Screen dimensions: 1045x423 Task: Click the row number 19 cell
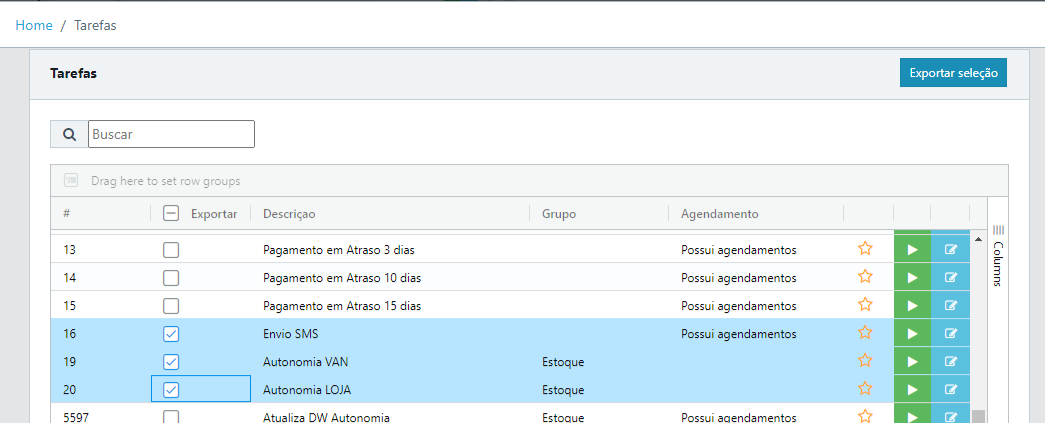101,362
